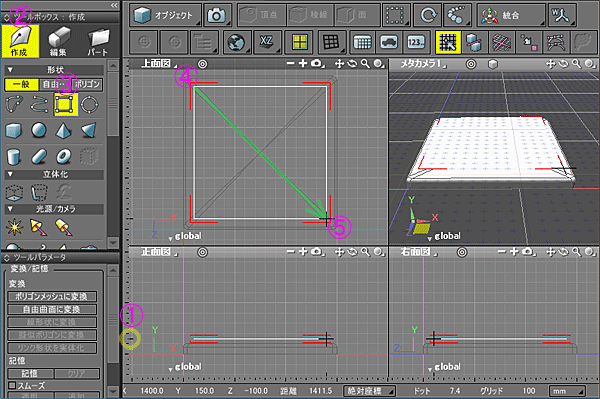Click the 123 numeric input icon

click(416, 42)
